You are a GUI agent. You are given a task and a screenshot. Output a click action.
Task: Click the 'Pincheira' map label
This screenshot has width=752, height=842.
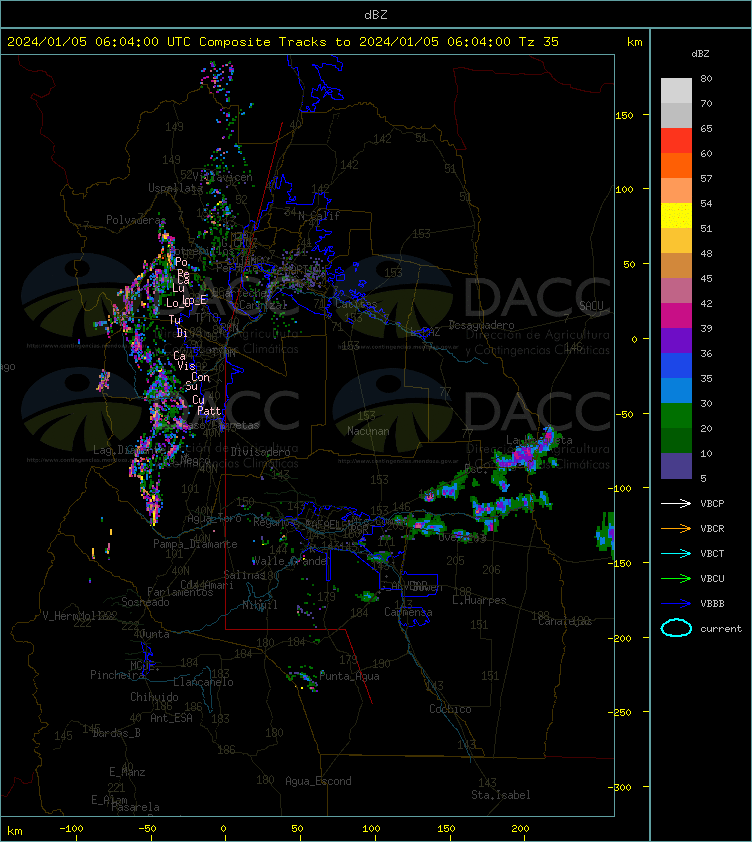pyautogui.click(x=117, y=675)
